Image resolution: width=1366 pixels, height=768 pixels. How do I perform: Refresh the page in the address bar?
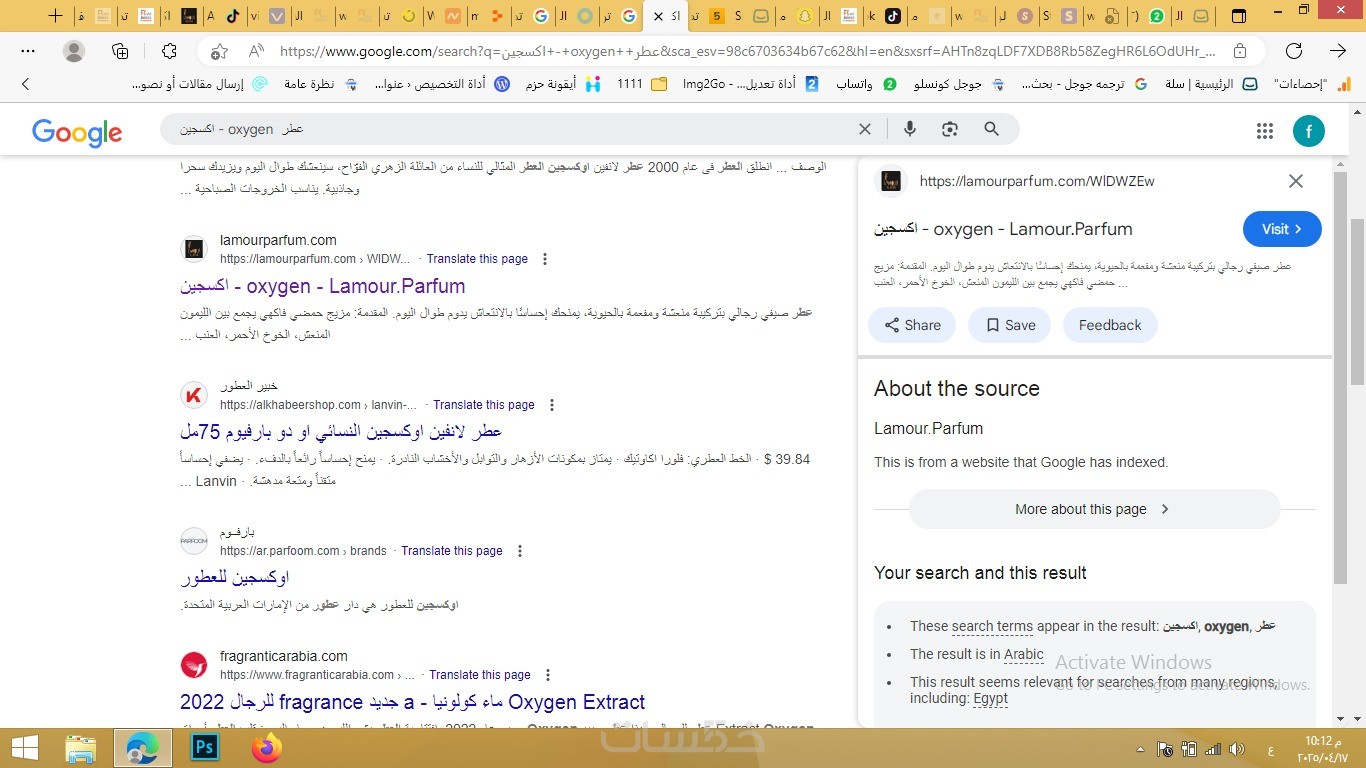(1294, 51)
